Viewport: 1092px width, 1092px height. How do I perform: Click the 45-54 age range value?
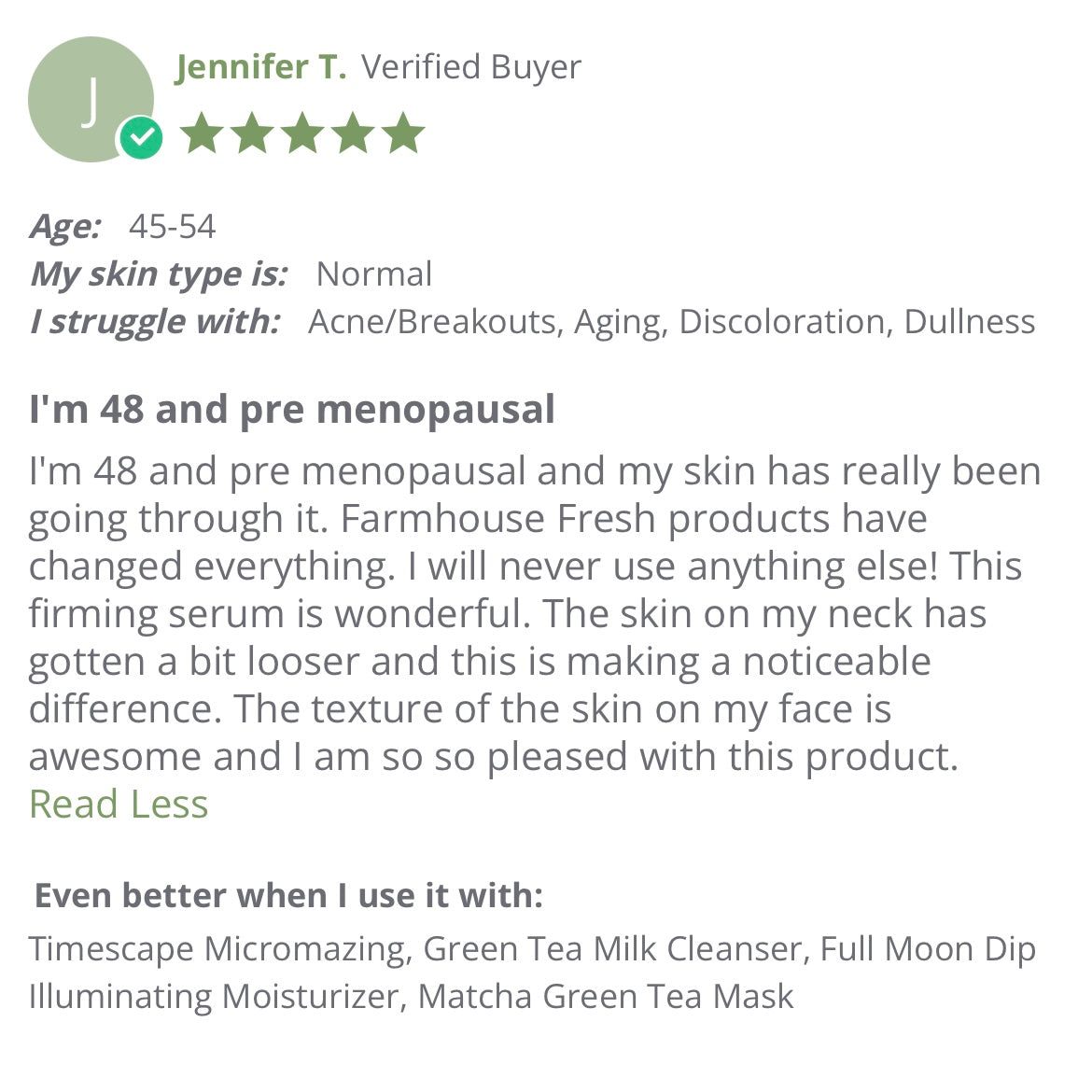tap(173, 227)
